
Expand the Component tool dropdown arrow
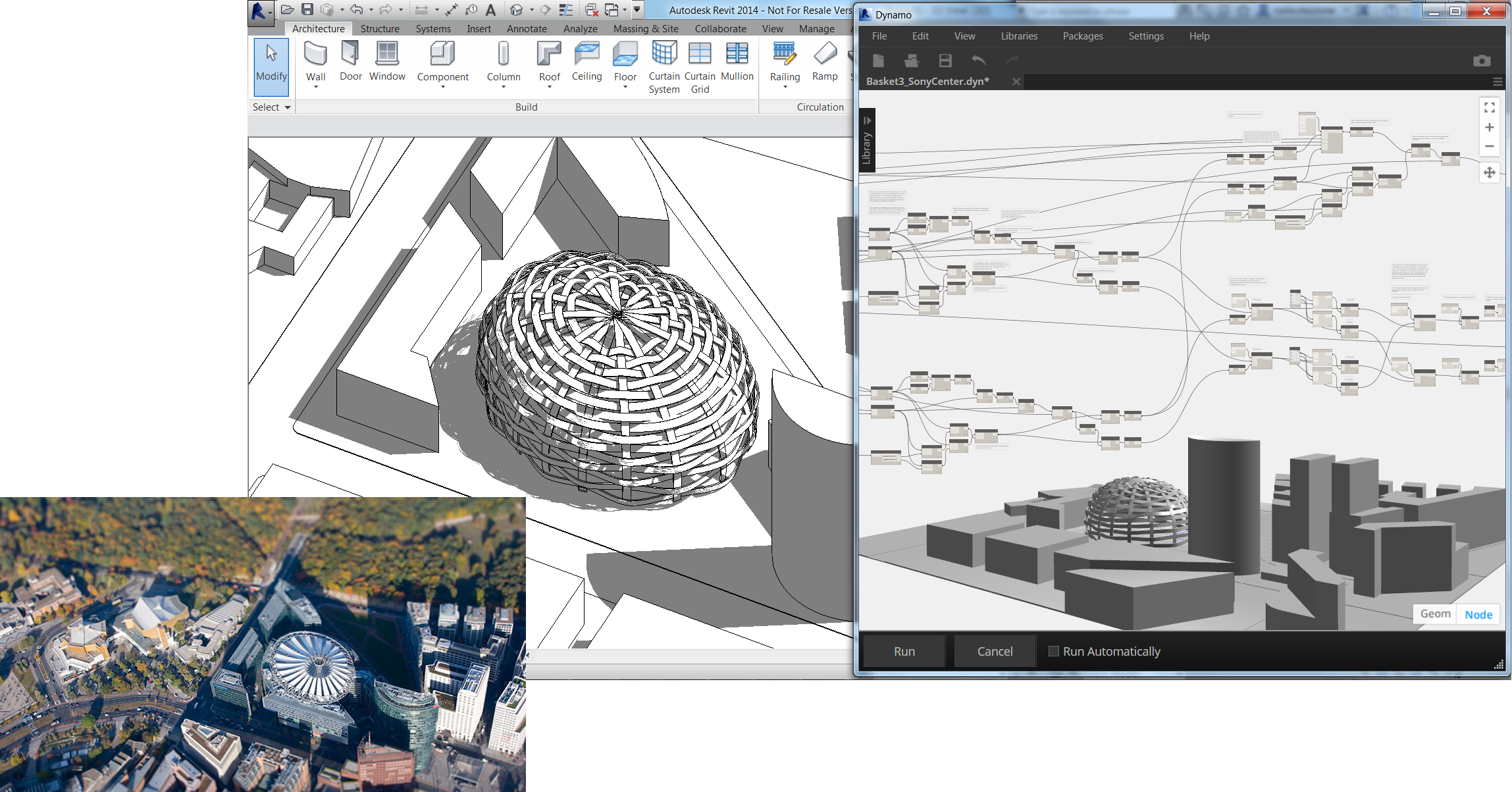coord(443,87)
